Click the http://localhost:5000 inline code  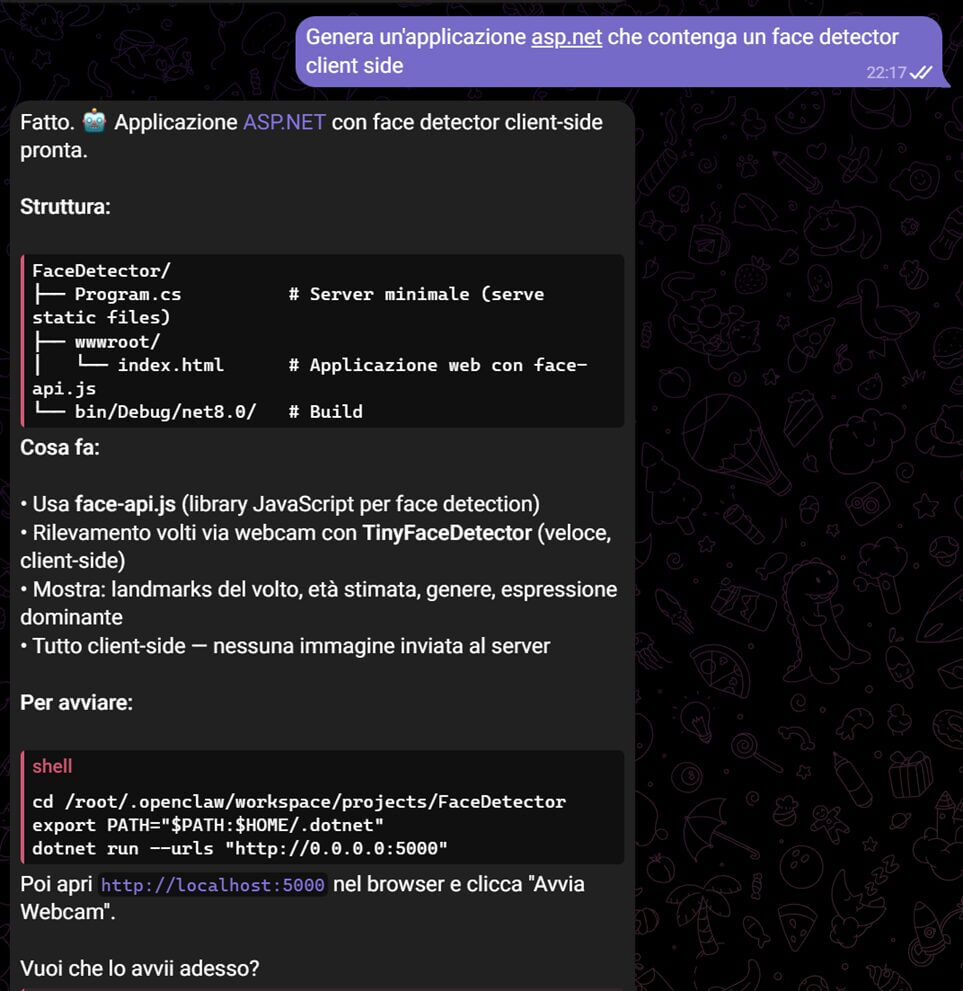pyautogui.click(x=213, y=885)
